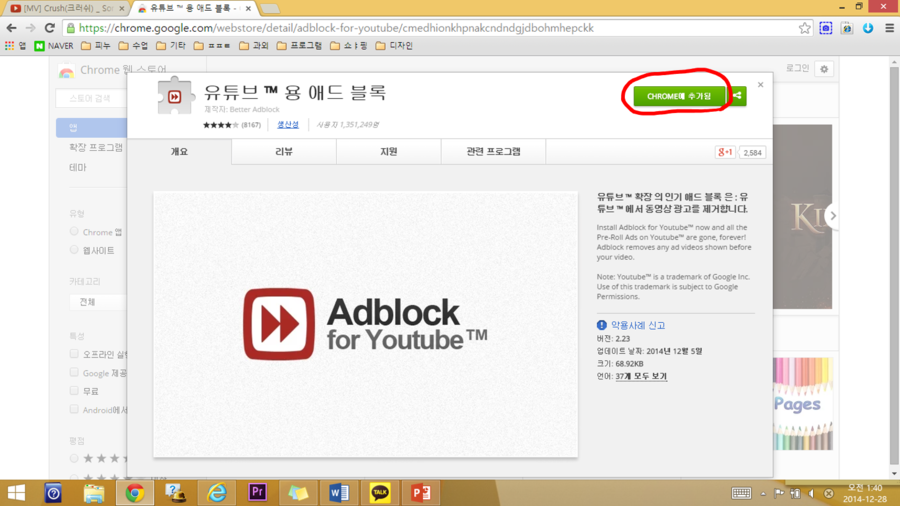Switch to the 리뷰 tab

coord(284,151)
